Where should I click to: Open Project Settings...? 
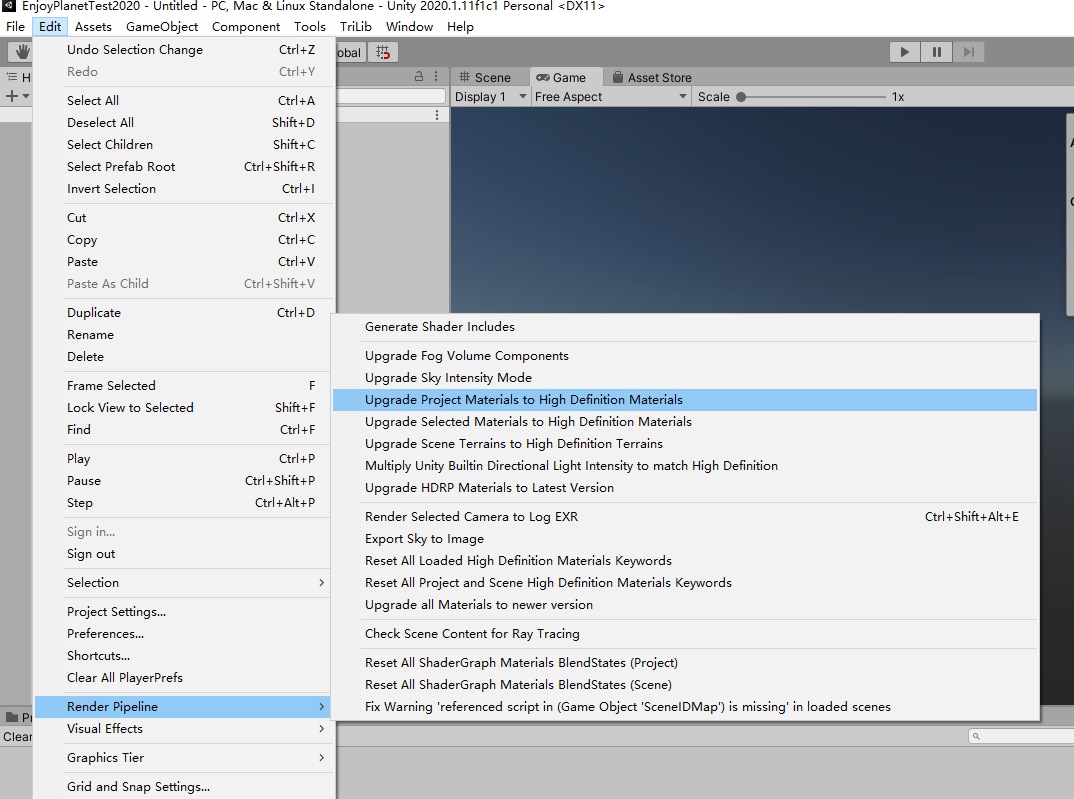(185, 611)
